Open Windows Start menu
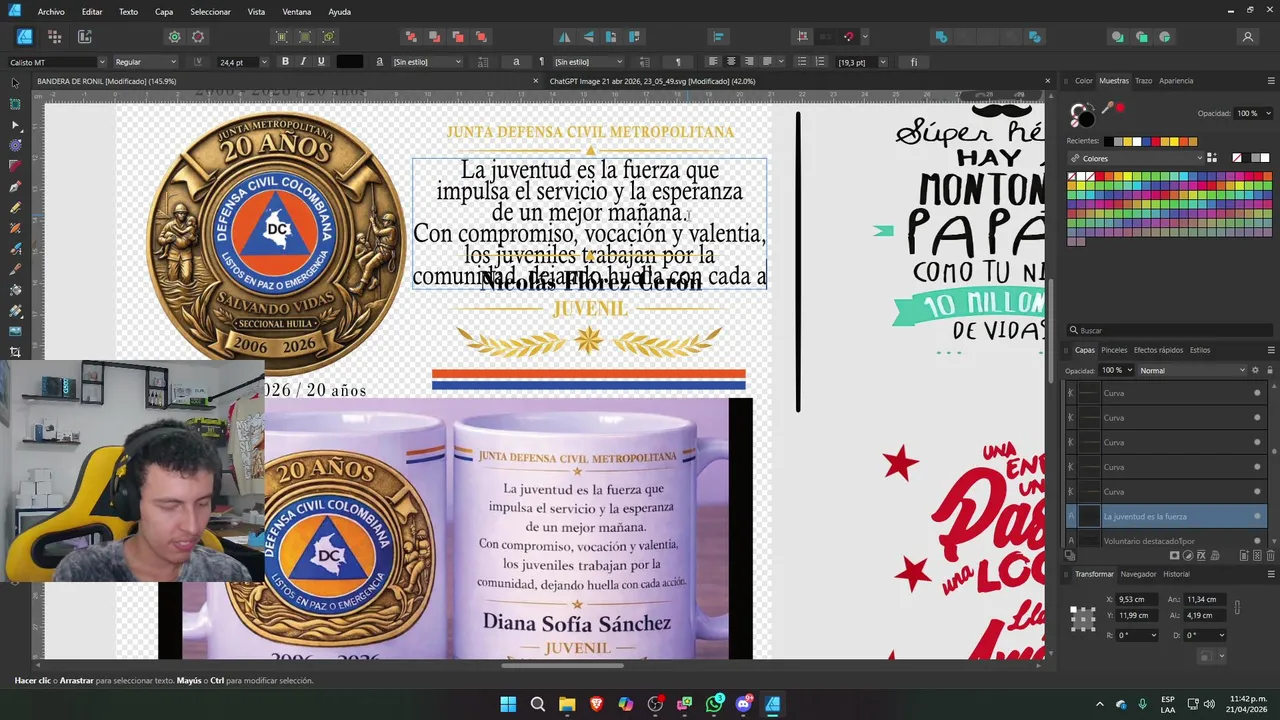The image size is (1280, 720). [508, 704]
